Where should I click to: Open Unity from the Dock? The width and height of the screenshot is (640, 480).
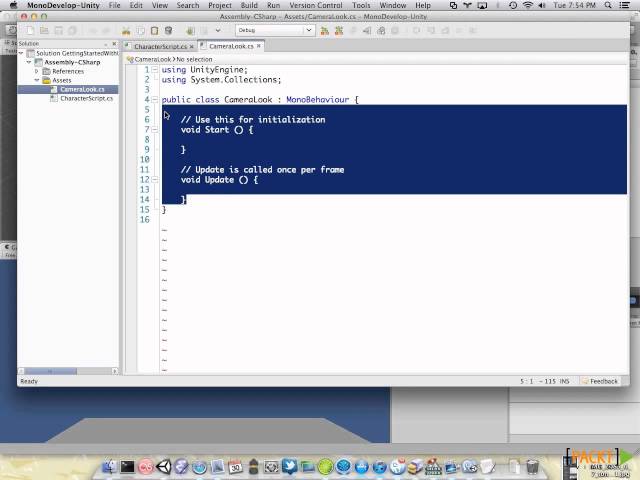[x=164, y=466]
